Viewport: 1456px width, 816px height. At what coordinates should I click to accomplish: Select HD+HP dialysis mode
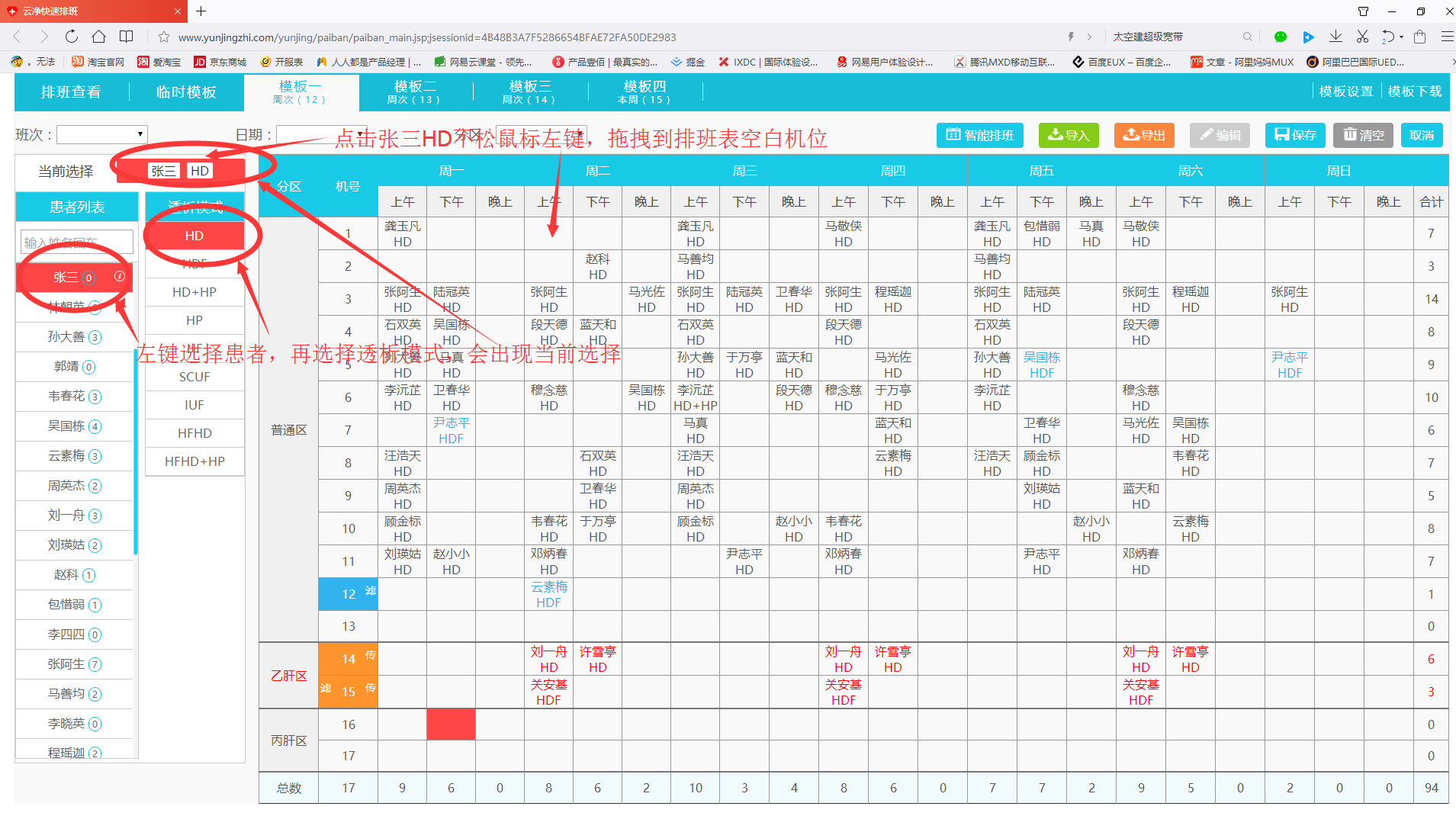coord(194,292)
